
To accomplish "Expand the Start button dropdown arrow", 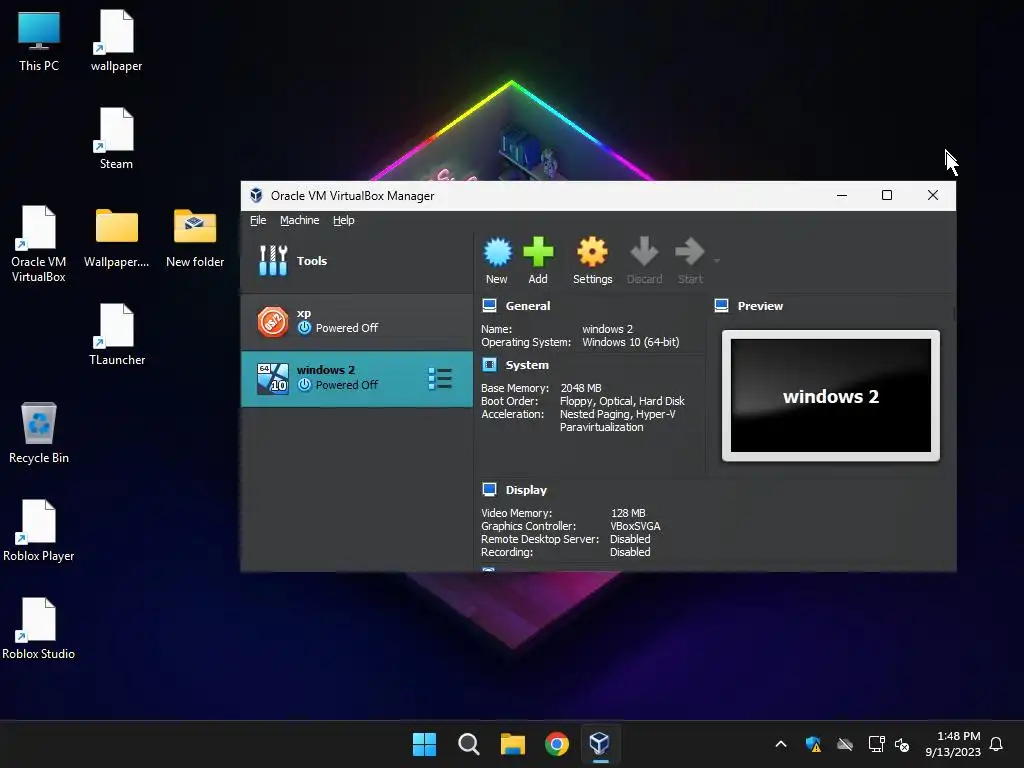I will pyautogui.click(x=716, y=261).
